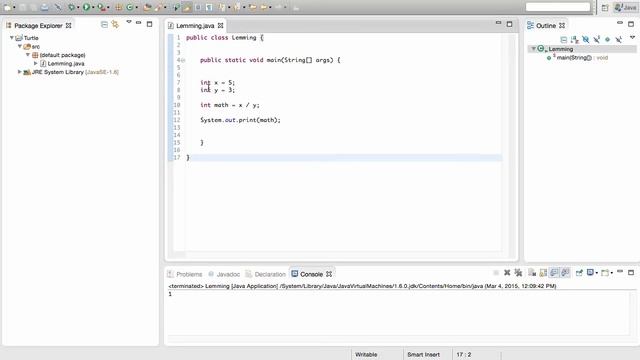This screenshot has height=360, width=640.
Task: Click the Quick Access search field
Action: 558,7
